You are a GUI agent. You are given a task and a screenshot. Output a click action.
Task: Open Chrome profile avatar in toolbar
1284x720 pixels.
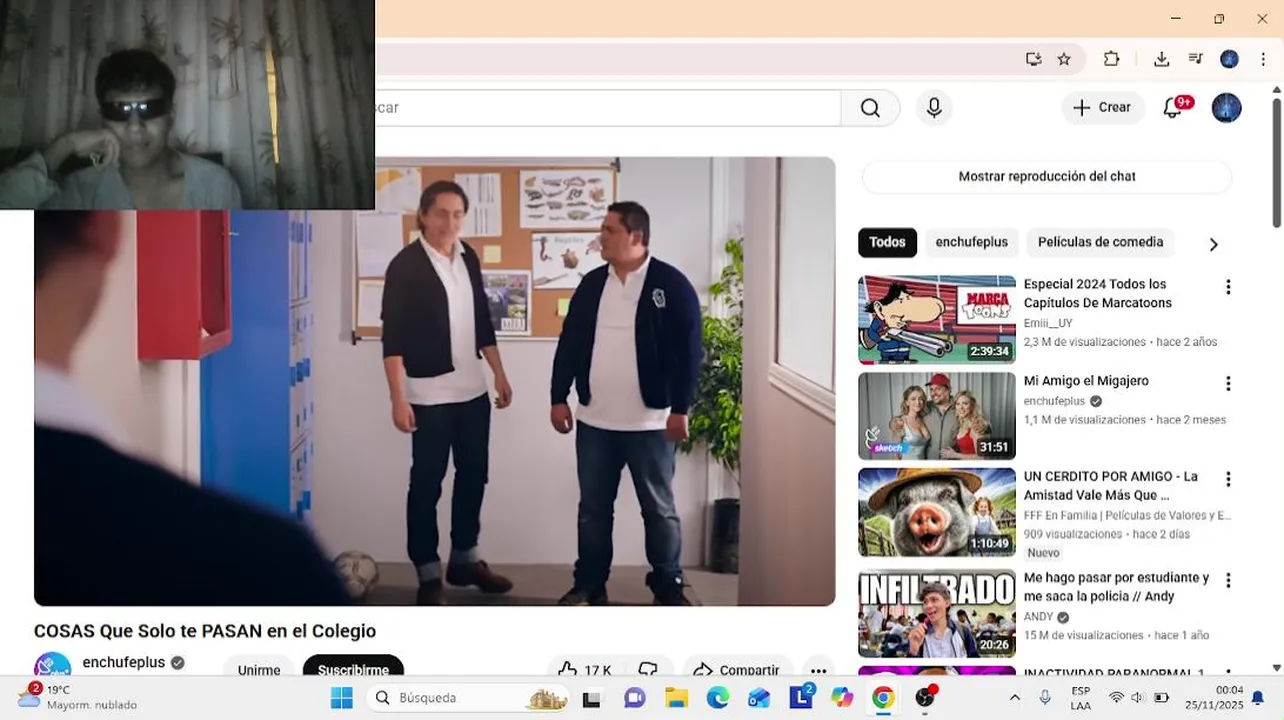(1229, 59)
